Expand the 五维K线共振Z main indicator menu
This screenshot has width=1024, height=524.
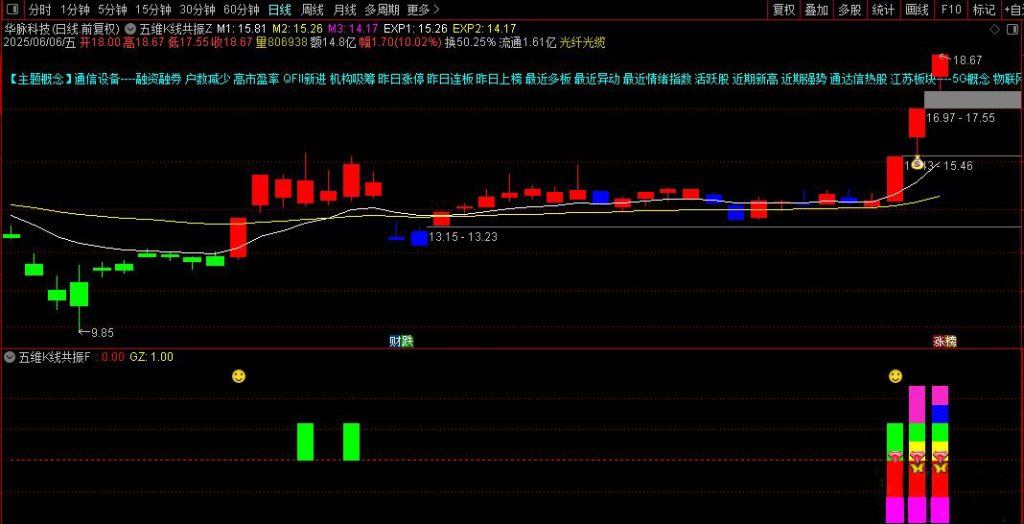(x=132, y=28)
